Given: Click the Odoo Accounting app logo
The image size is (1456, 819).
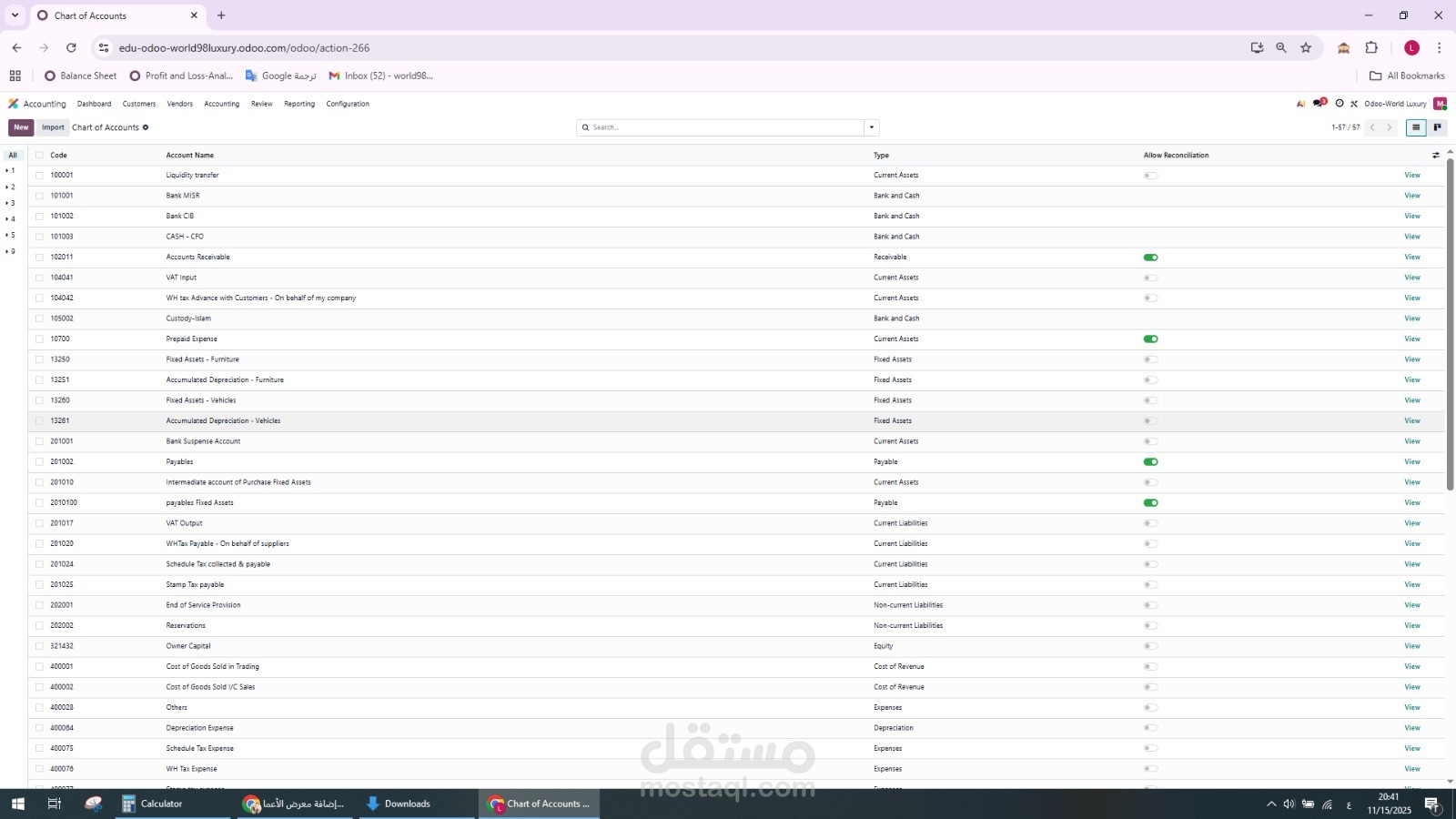Looking at the screenshot, I should (x=14, y=104).
